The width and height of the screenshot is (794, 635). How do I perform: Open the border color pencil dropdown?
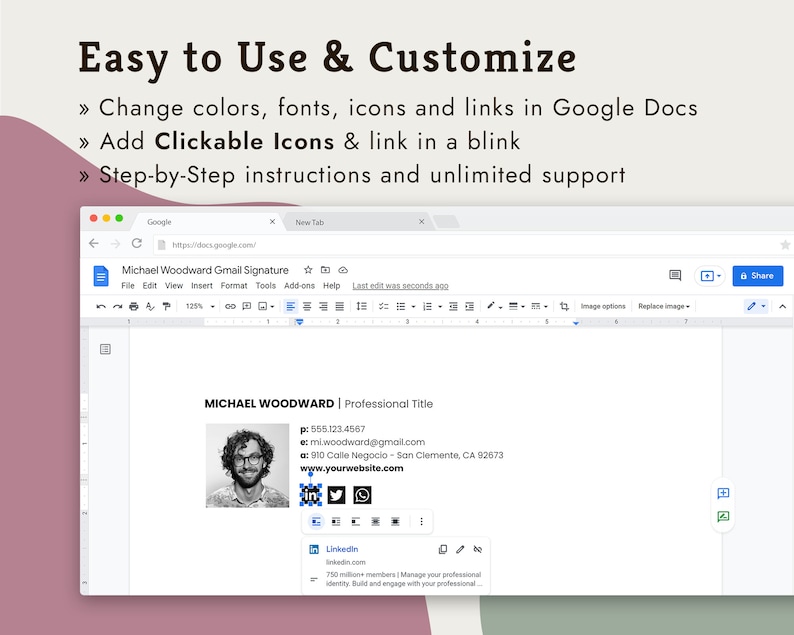[x=494, y=306]
